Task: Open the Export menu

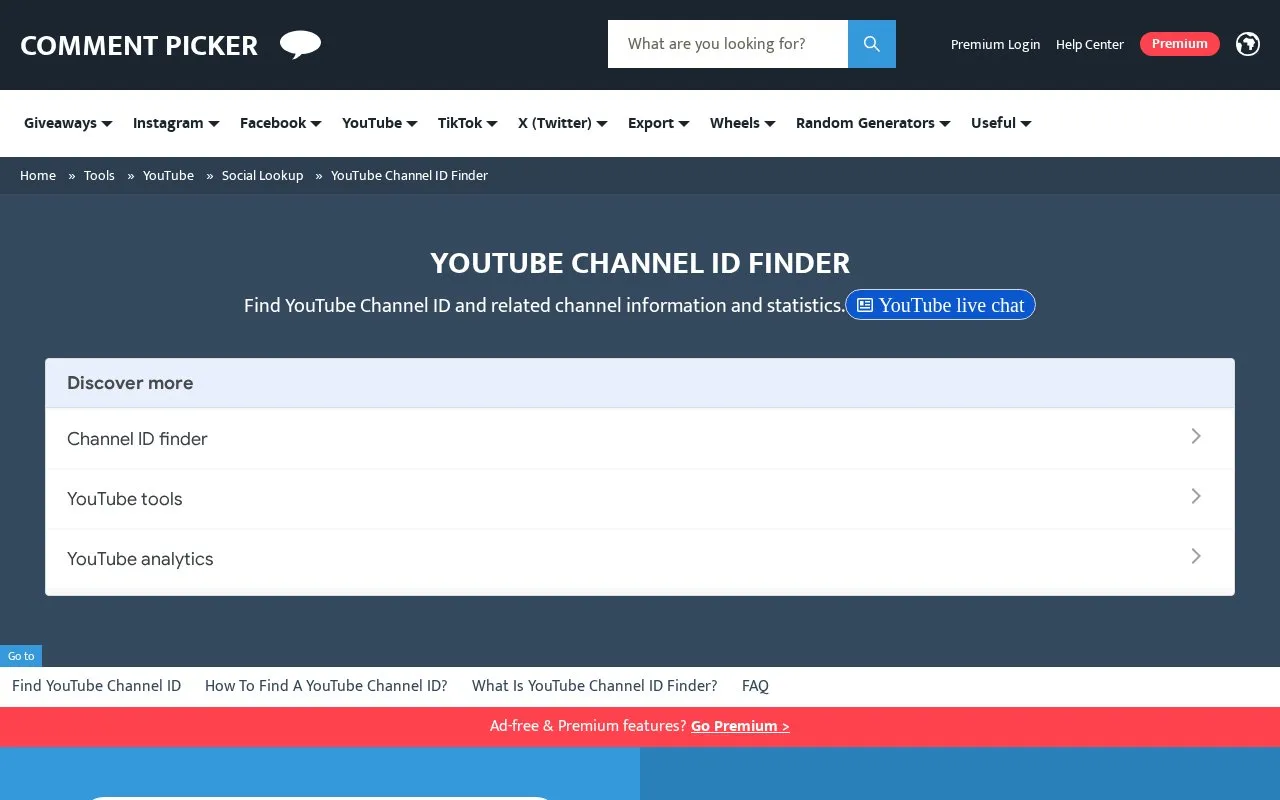Action: [x=659, y=123]
